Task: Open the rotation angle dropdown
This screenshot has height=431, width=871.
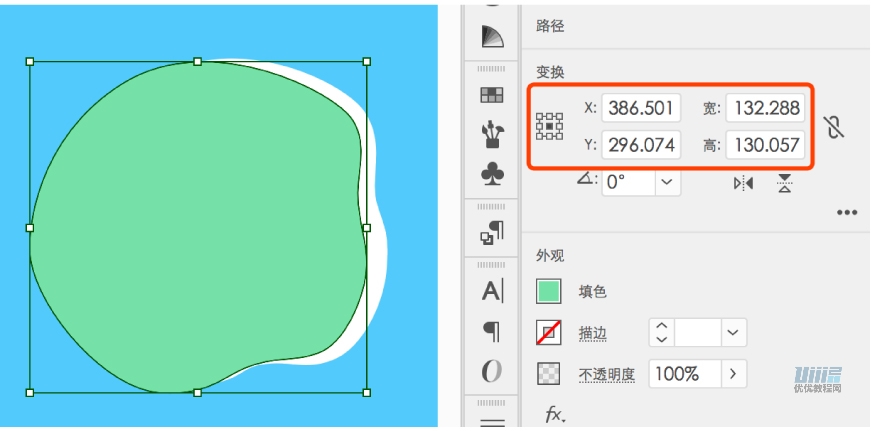Action: pyautogui.click(x=668, y=182)
